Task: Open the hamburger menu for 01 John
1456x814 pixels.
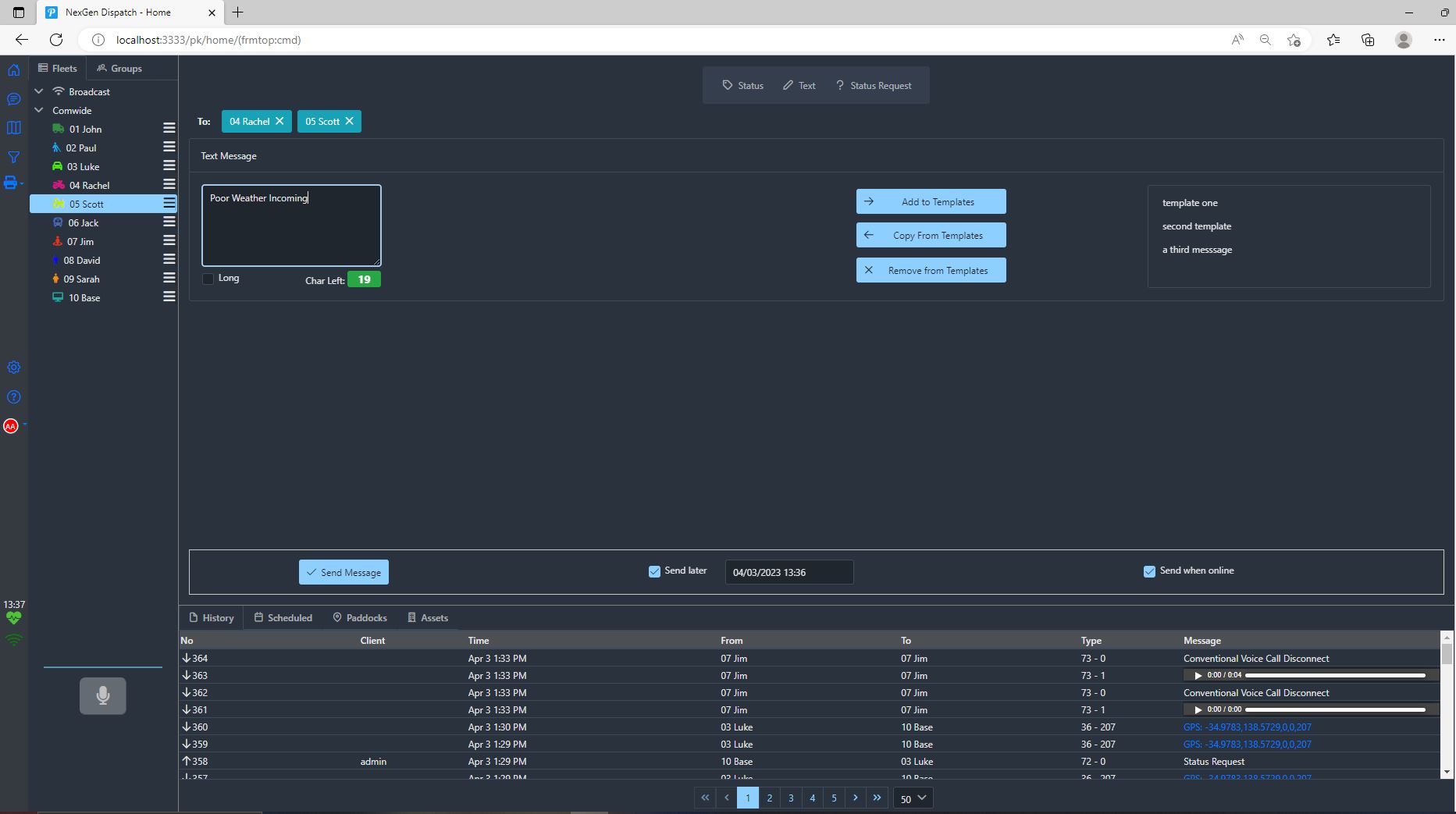Action: (169, 128)
